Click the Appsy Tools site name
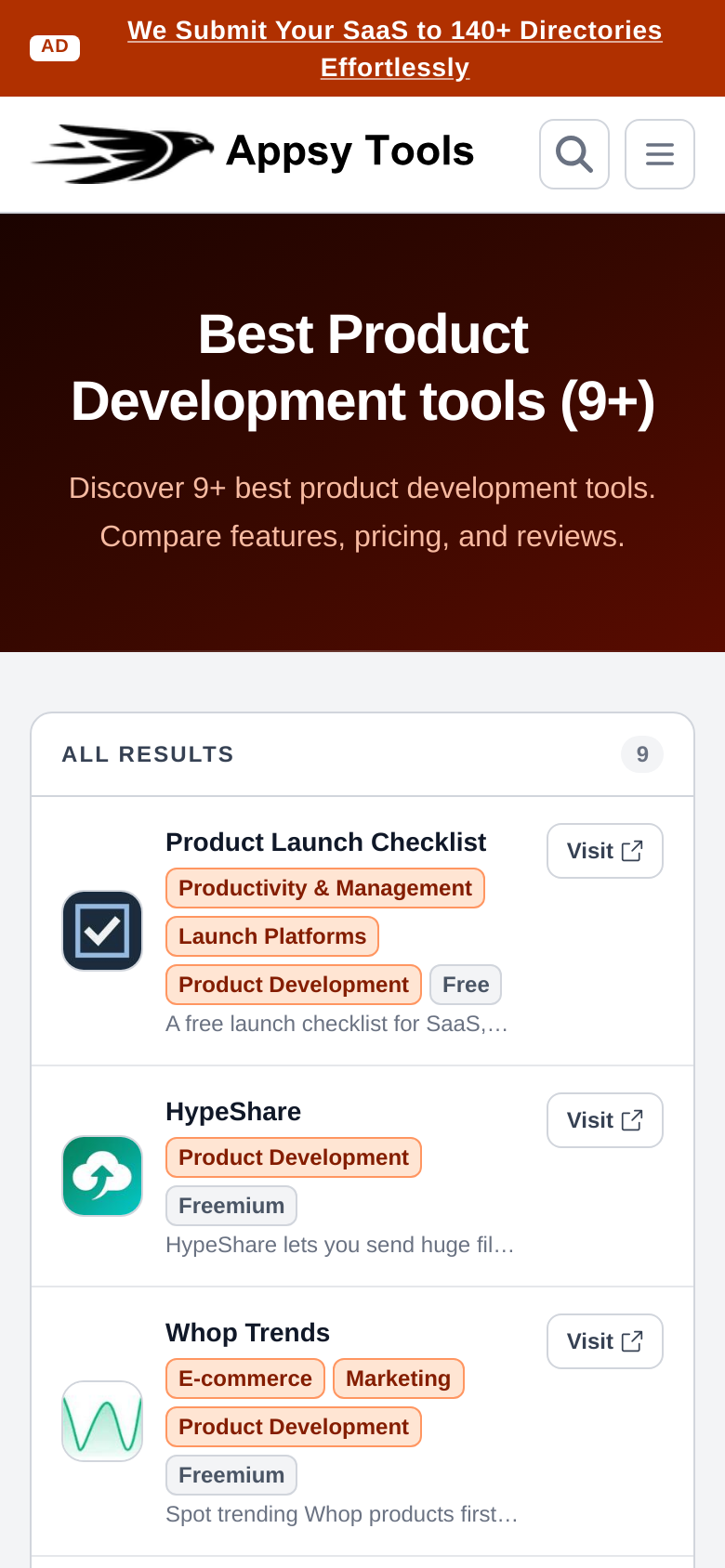 350,151
